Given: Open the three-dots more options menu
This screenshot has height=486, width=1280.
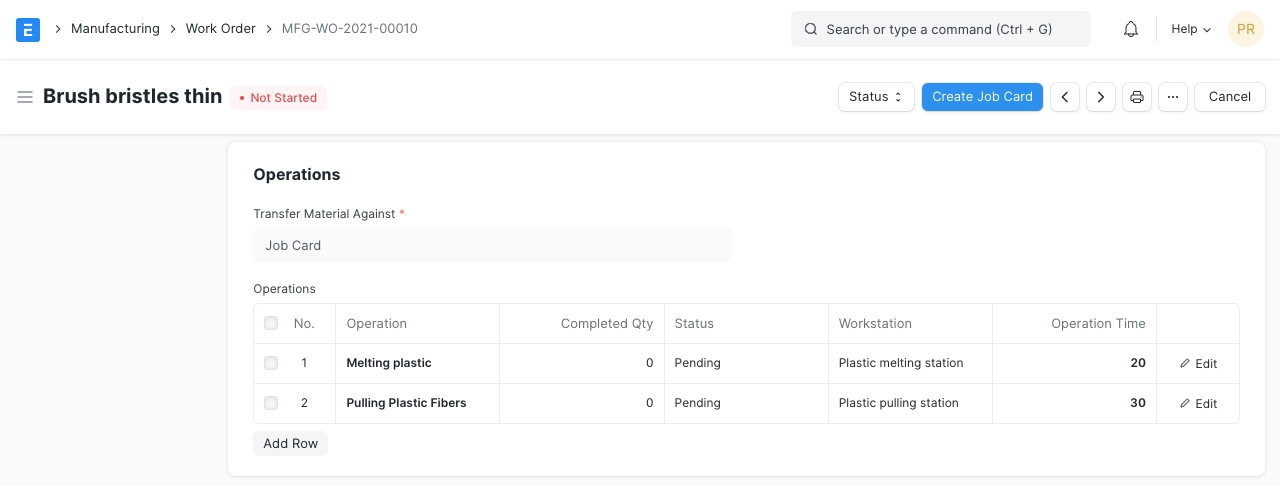Looking at the screenshot, I should click(1173, 97).
